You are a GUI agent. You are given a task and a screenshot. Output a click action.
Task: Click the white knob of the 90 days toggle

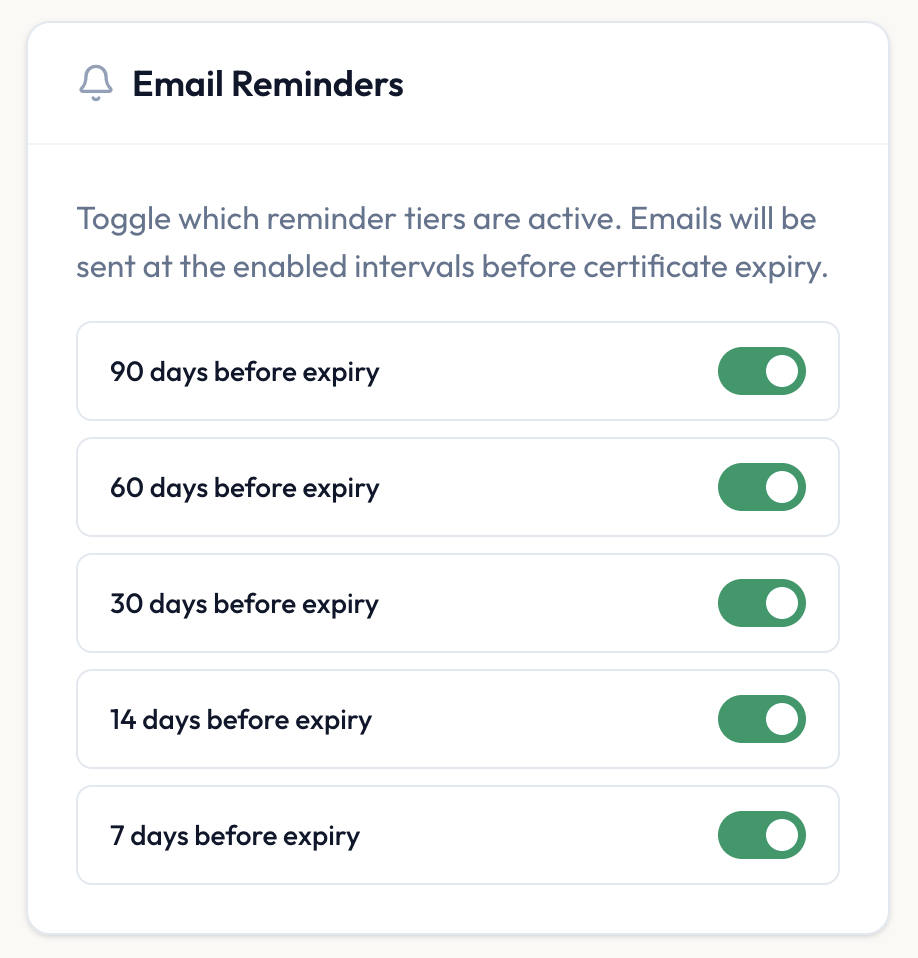tap(783, 371)
